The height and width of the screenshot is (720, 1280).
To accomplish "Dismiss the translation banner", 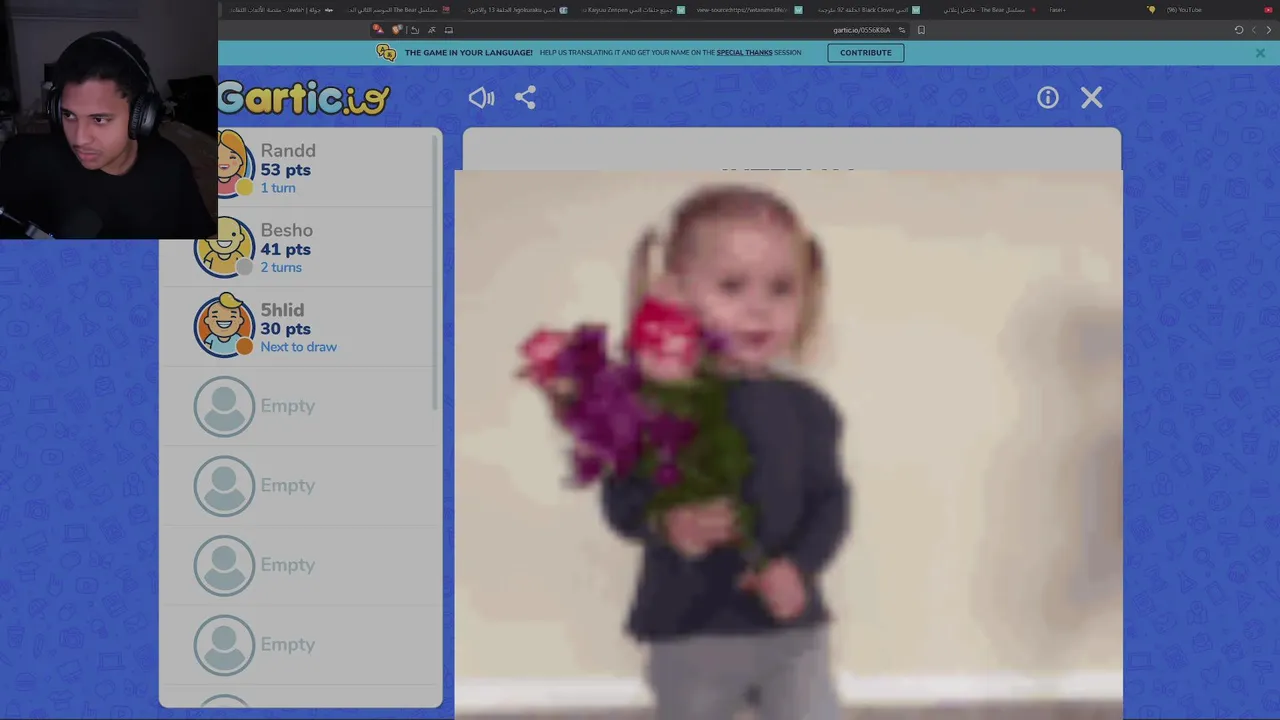I will pyautogui.click(x=1260, y=53).
